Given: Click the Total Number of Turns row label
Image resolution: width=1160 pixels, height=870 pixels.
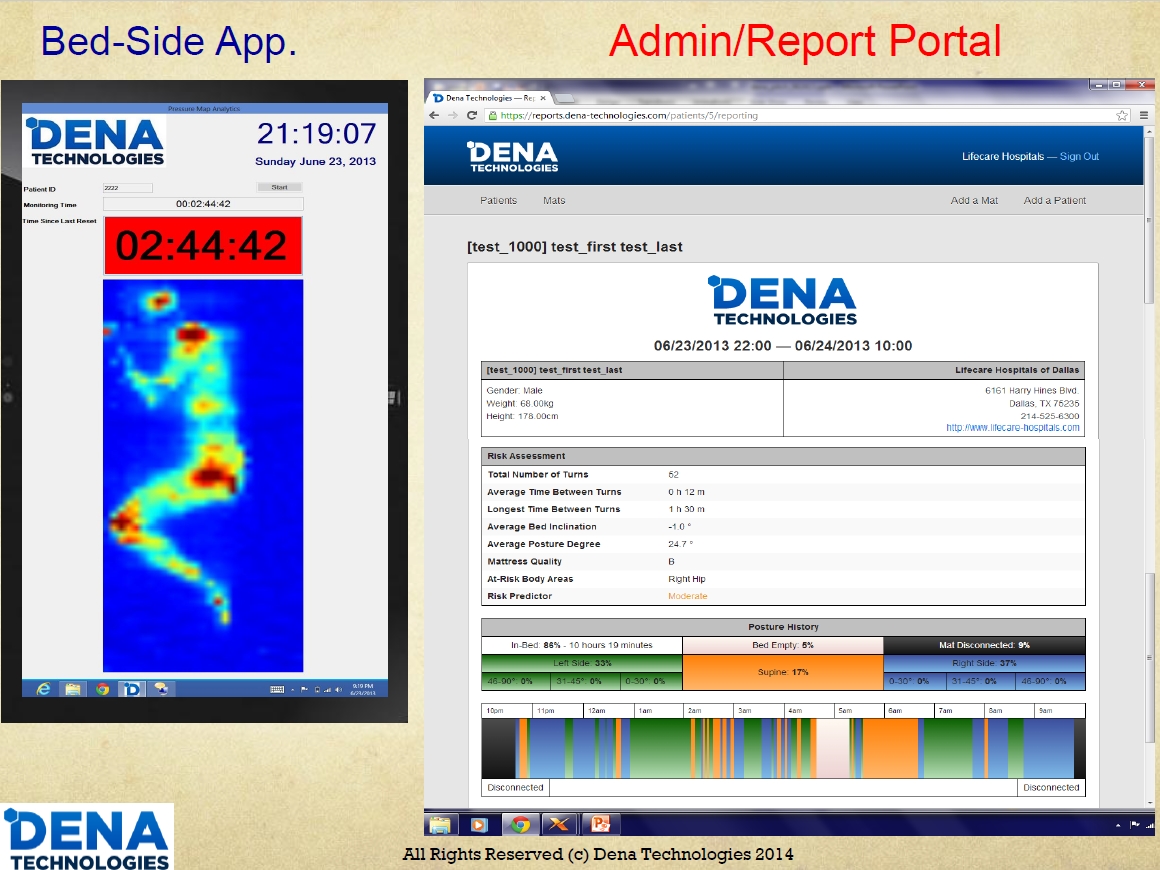Looking at the screenshot, I should pyautogui.click(x=538, y=475).
